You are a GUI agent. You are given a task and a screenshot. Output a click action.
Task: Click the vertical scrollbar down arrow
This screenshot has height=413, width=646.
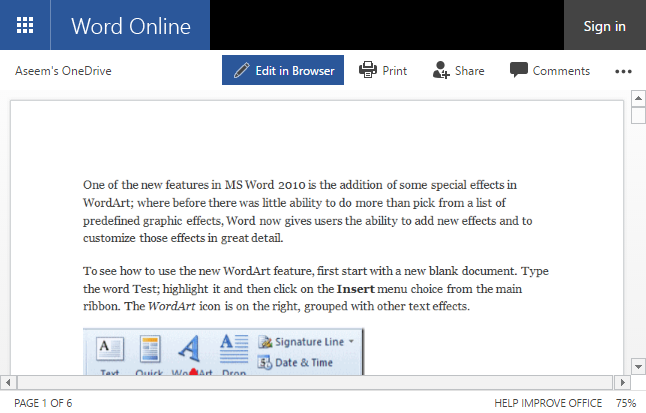[x=637, y=365]
